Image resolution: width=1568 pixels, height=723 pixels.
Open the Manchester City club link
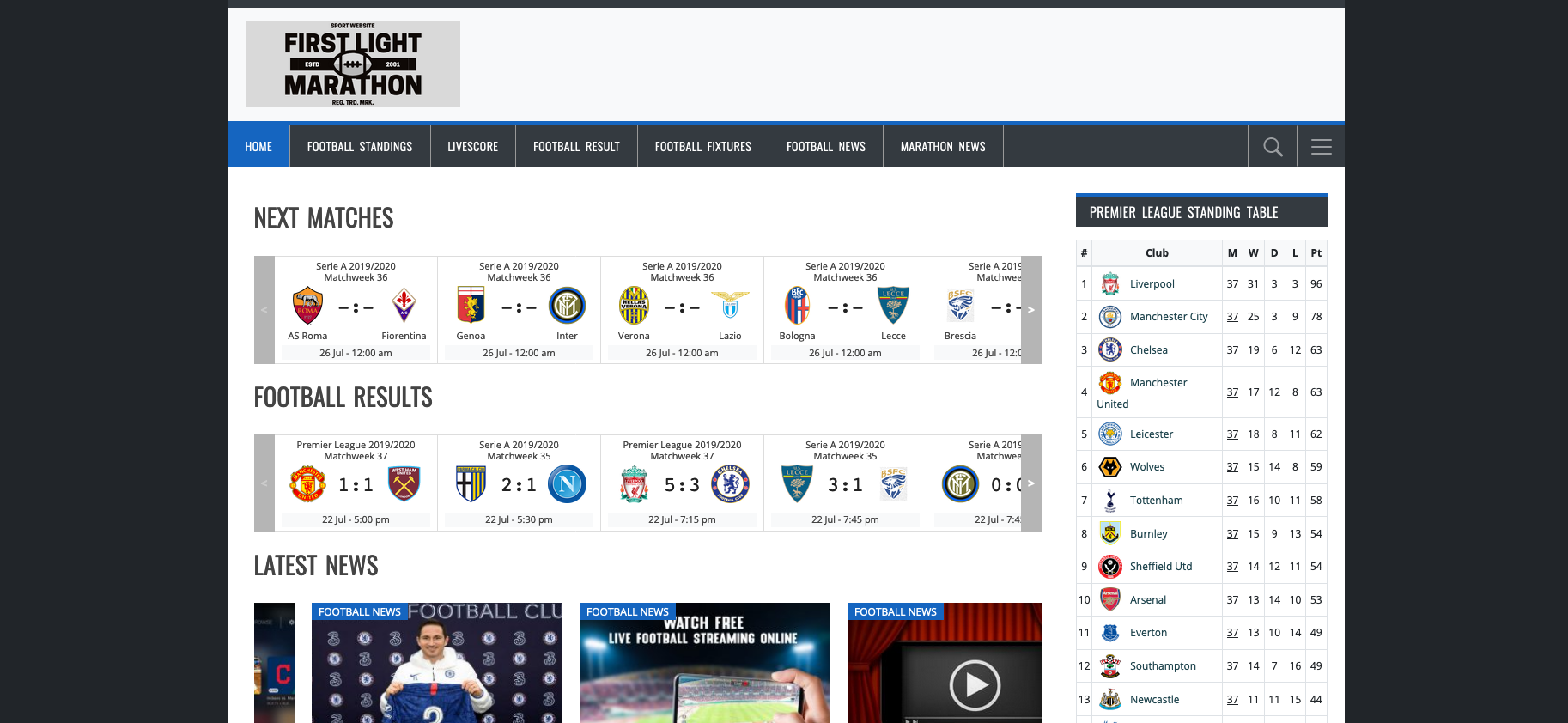pos(1169,317)
